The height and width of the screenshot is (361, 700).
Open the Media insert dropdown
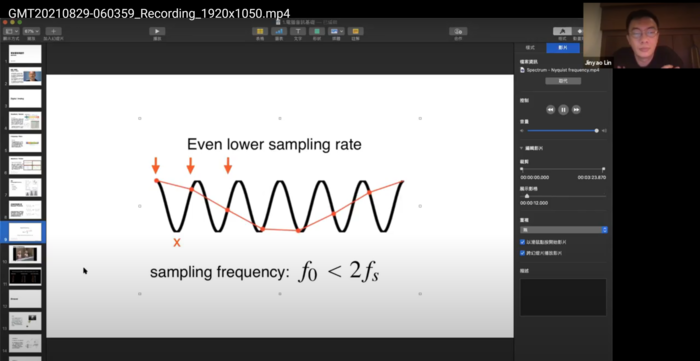(336, 31)
